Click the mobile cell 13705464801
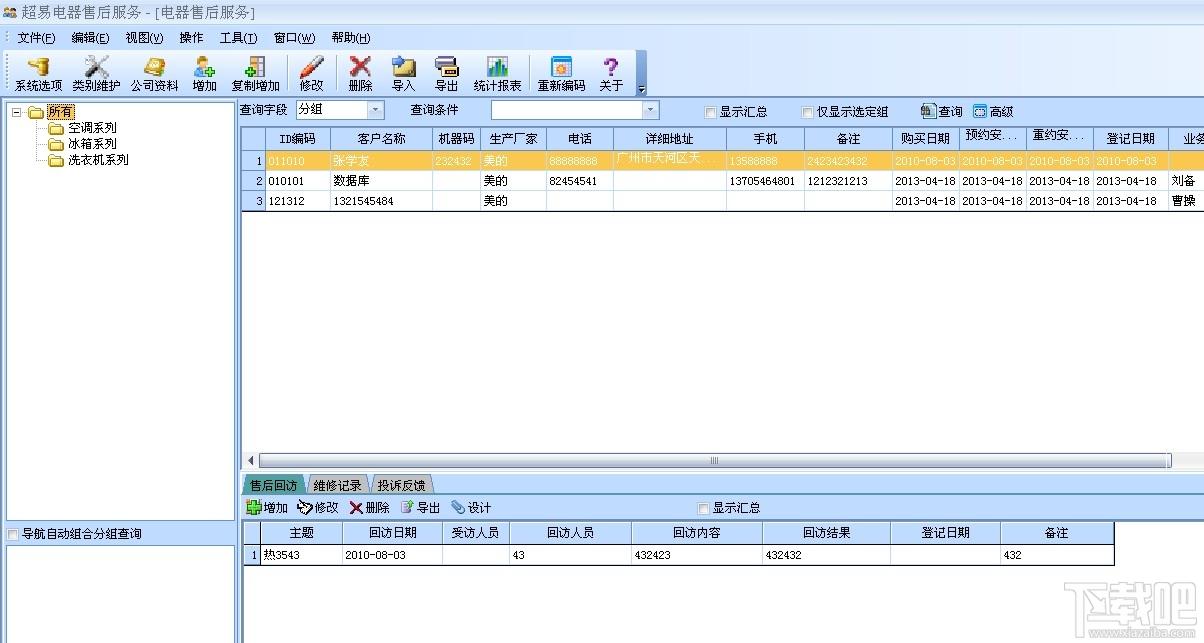The width and height of the screenshot is (1204, 643). click(765, 181)
